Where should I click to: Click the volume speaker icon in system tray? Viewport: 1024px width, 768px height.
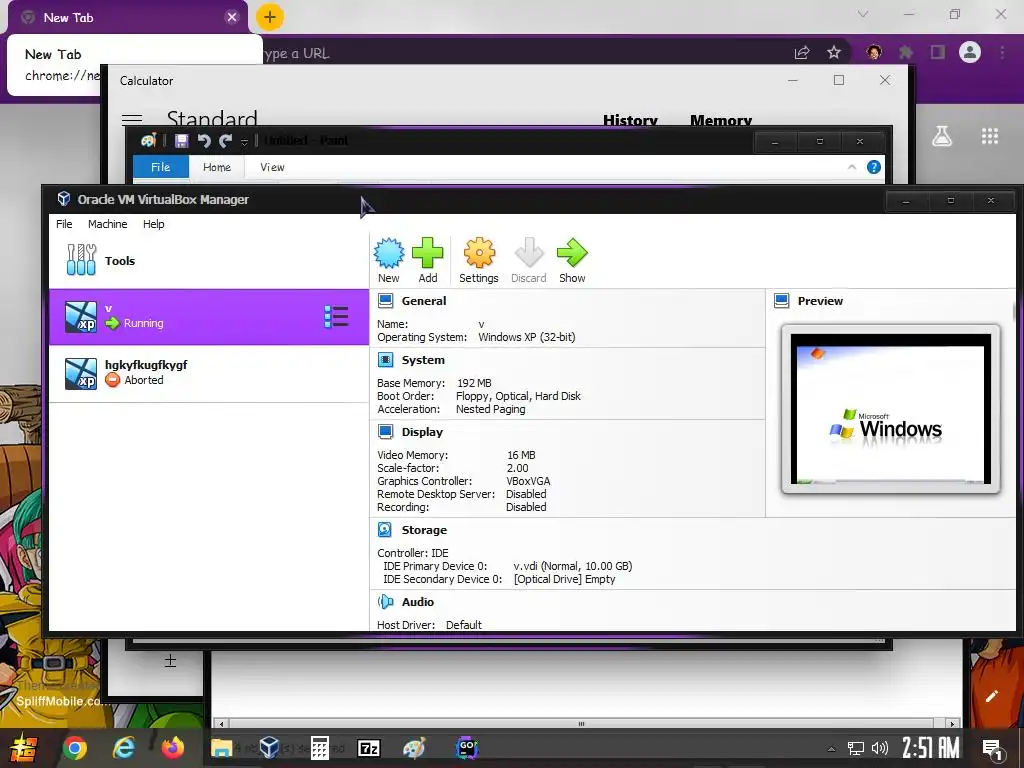pos(880,748)
